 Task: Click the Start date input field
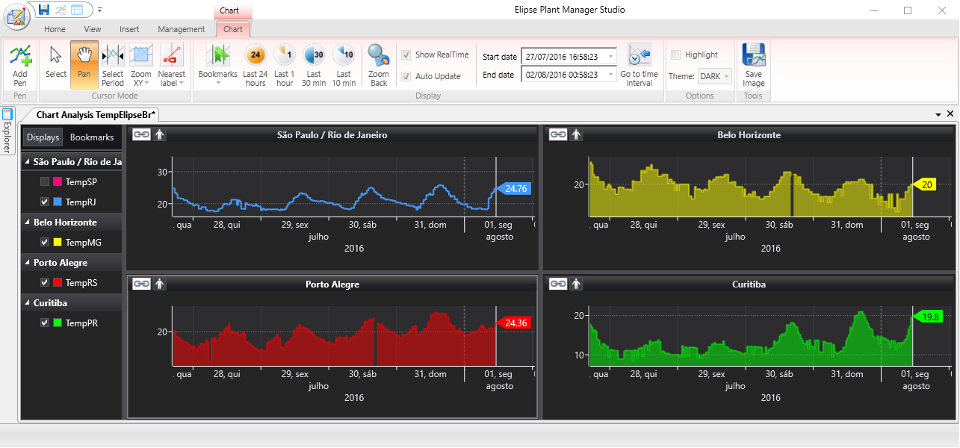[569, 56]
